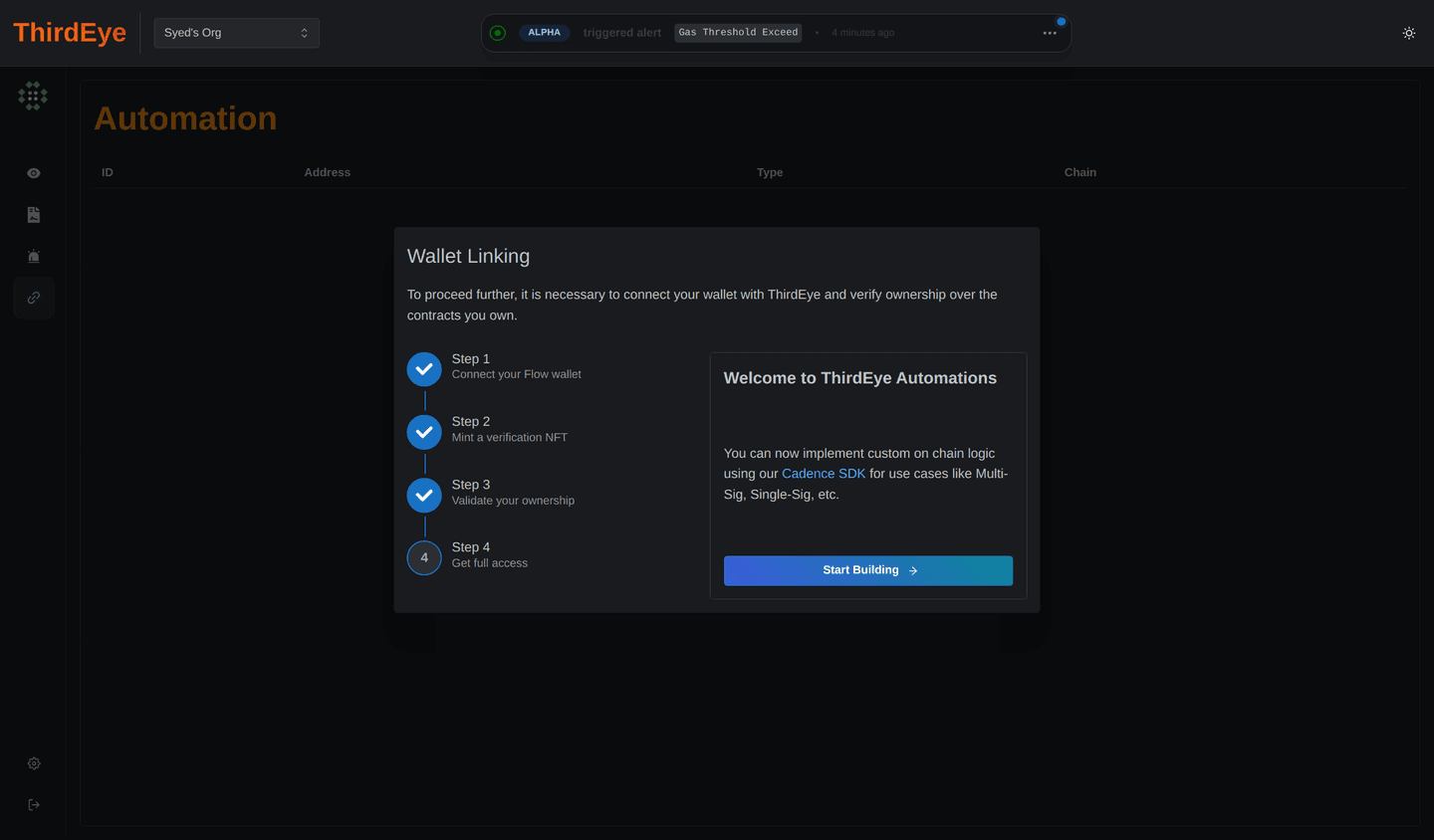Open settings gear in sidebar

[34, 763]
